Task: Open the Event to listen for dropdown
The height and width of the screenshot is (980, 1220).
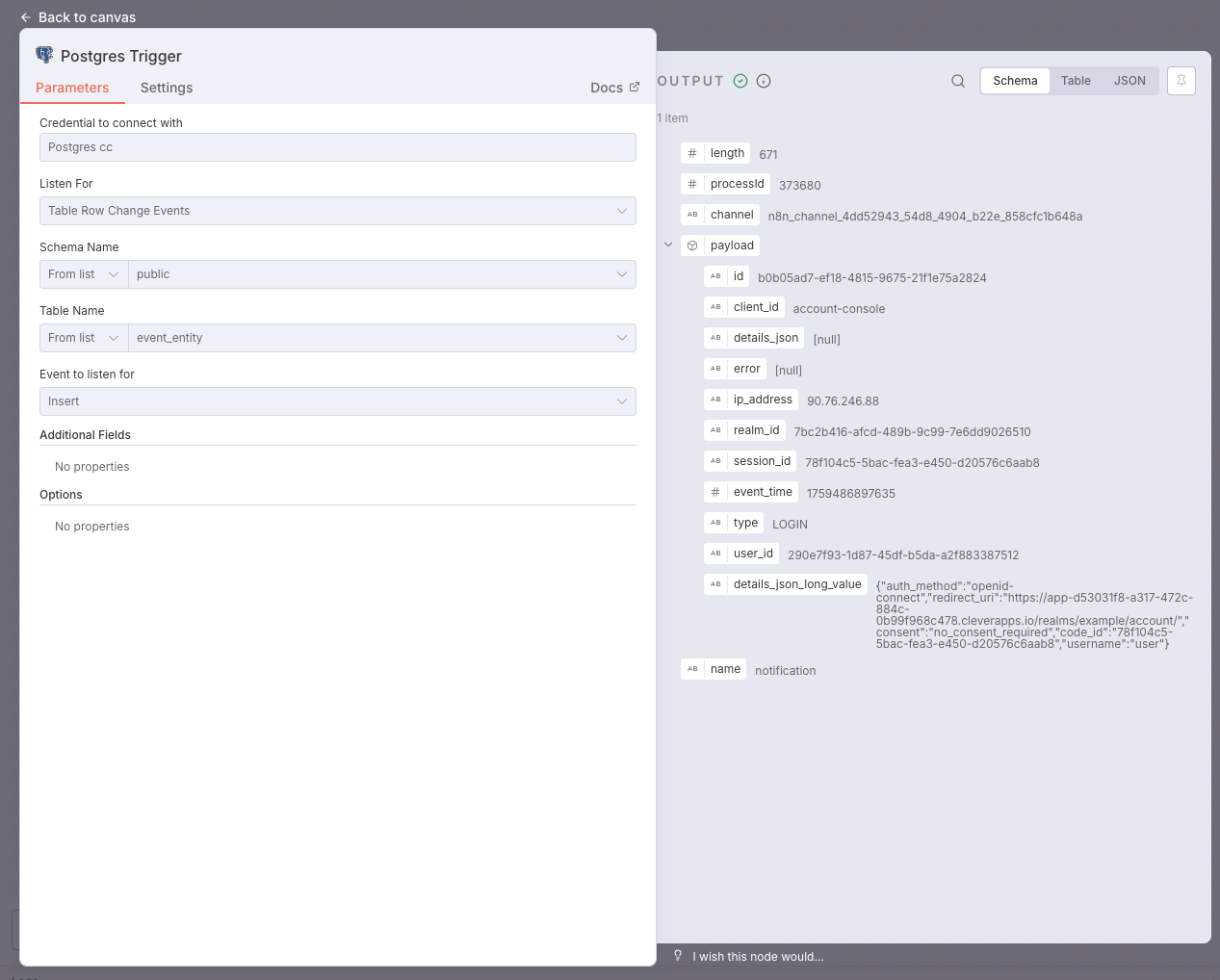Action: 337,401
